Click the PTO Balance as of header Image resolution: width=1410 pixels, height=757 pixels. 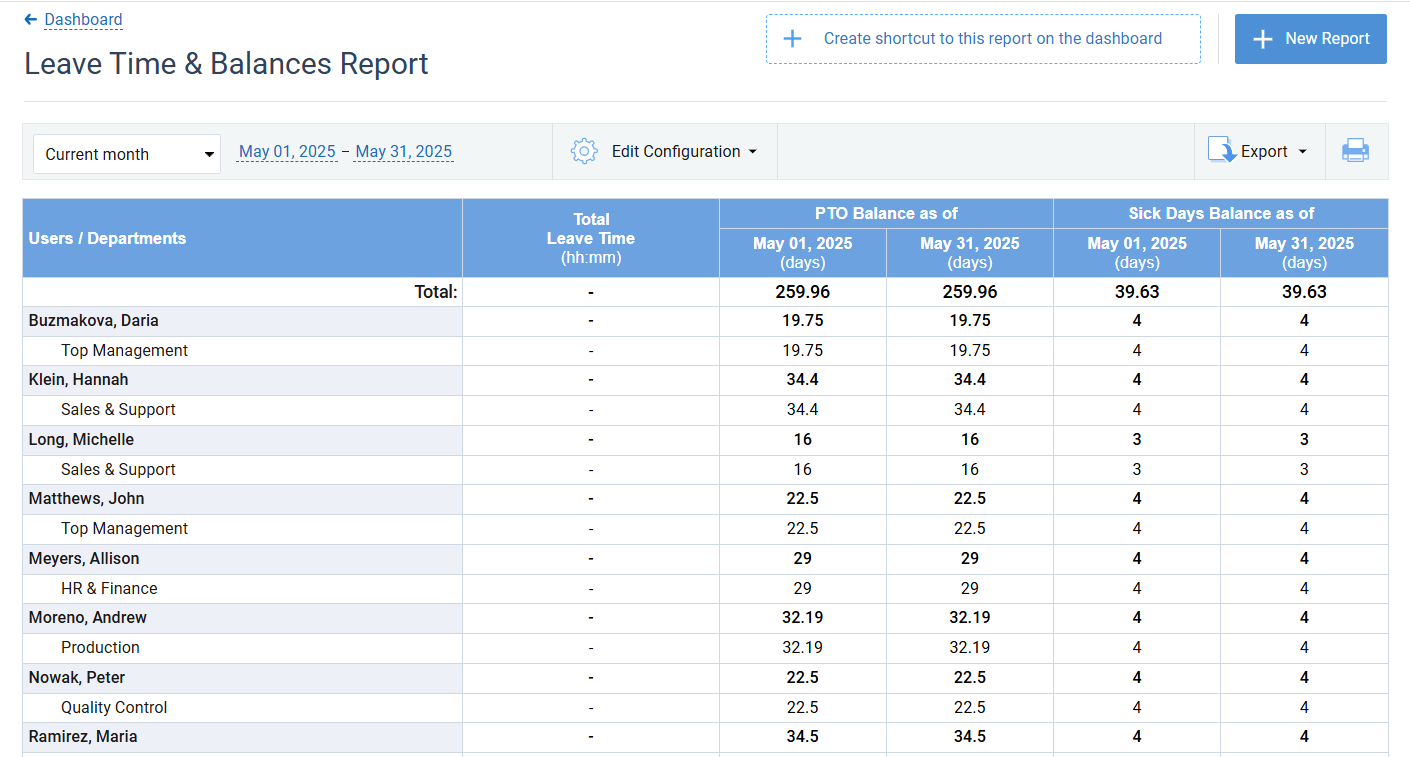(886, 213)
